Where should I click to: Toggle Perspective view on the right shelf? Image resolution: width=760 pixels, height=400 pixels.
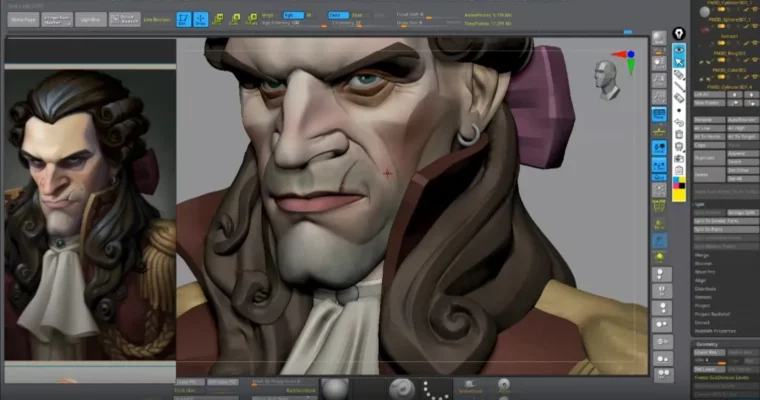659,114
